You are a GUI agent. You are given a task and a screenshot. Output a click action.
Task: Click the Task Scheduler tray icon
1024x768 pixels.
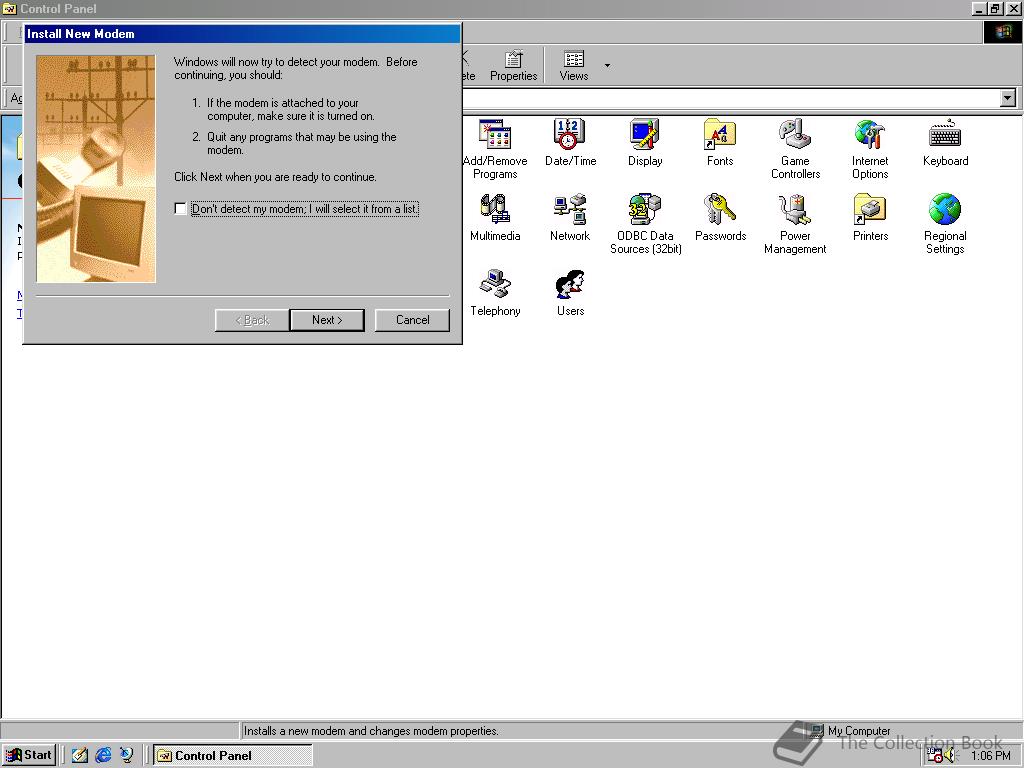(x=935, y=756)
